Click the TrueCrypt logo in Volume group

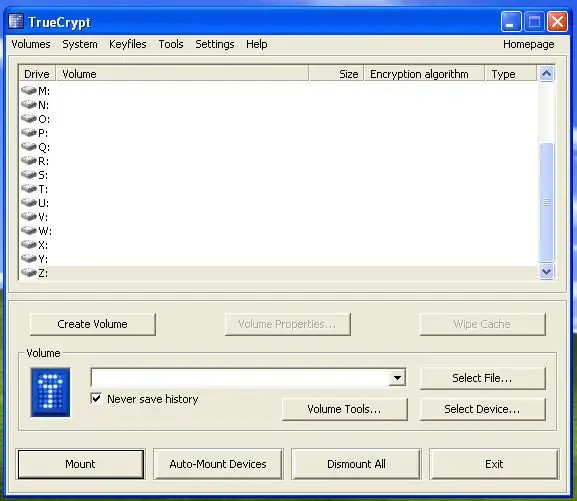coord(50,392)
